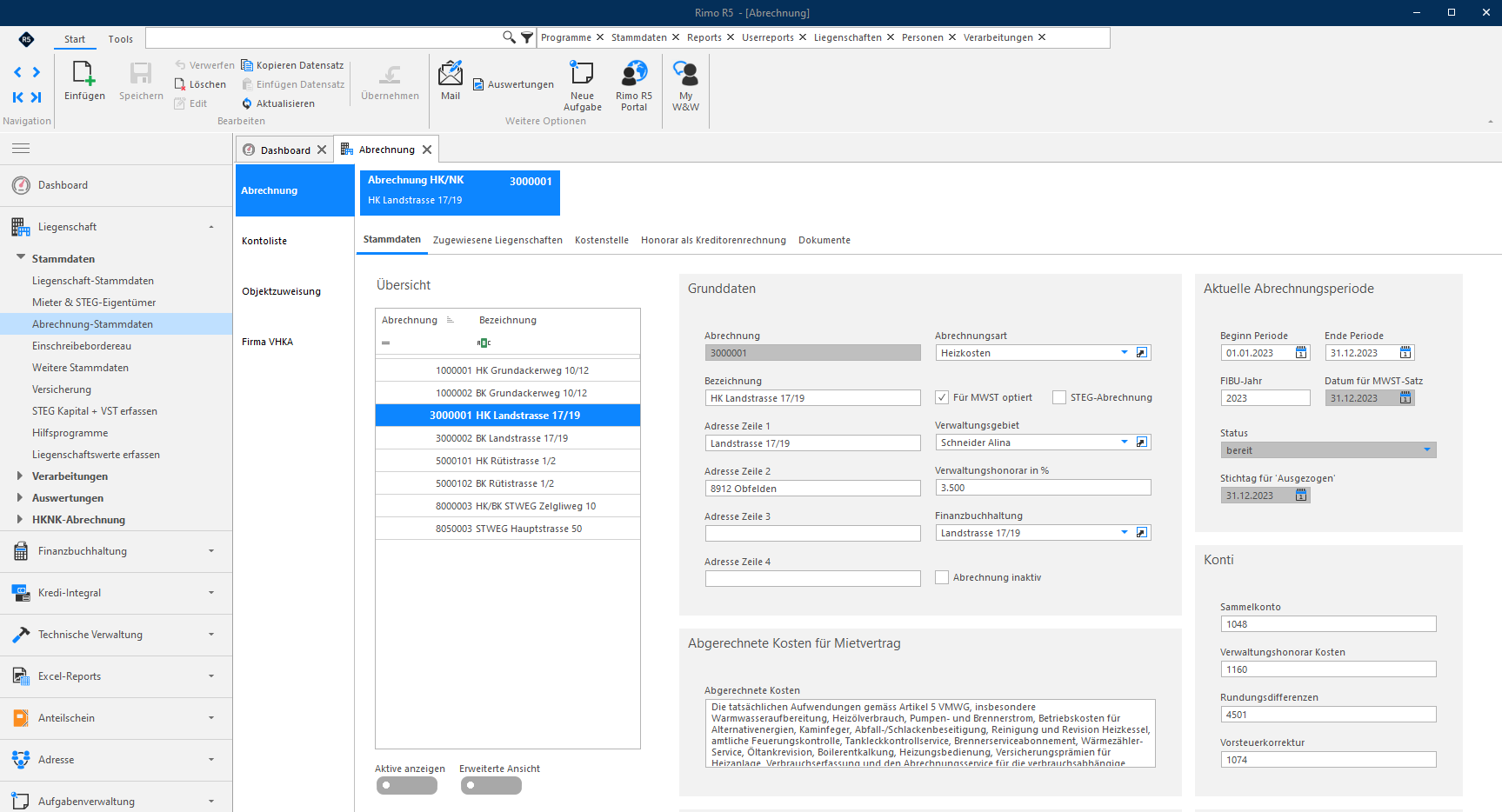Screen dimensions: 1502x812
Task: Uncheck Für MWST optiert checkbox
Action: pos(942,397)
